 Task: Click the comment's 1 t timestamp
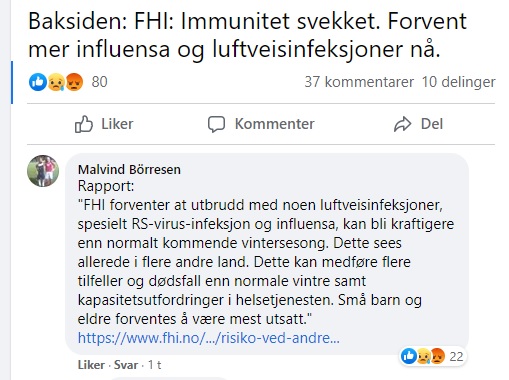(155, 365)
